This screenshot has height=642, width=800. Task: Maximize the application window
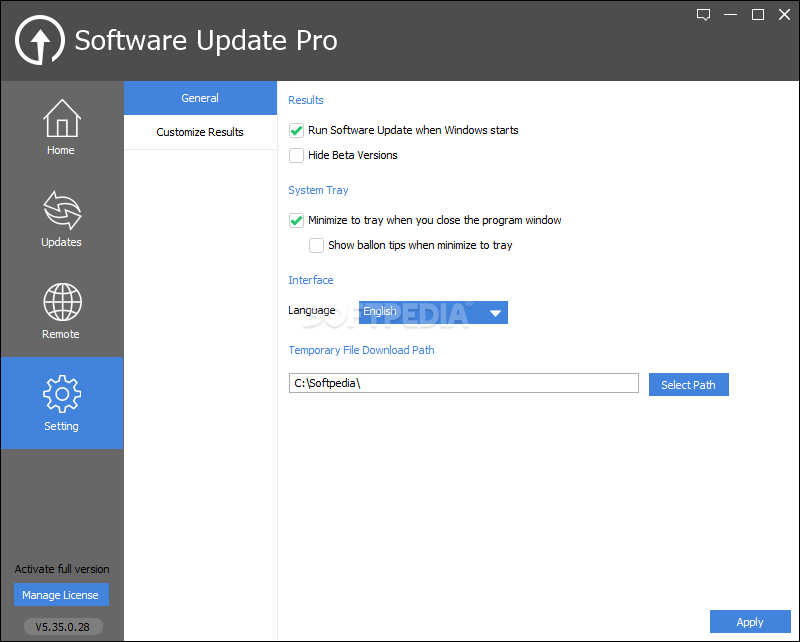click(x=758, y=15)
